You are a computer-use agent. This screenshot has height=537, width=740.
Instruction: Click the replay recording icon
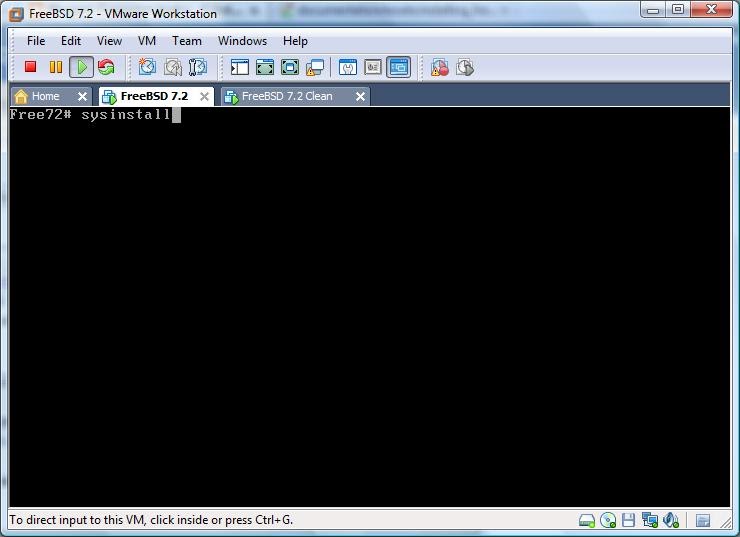click(x=465, y=67)
